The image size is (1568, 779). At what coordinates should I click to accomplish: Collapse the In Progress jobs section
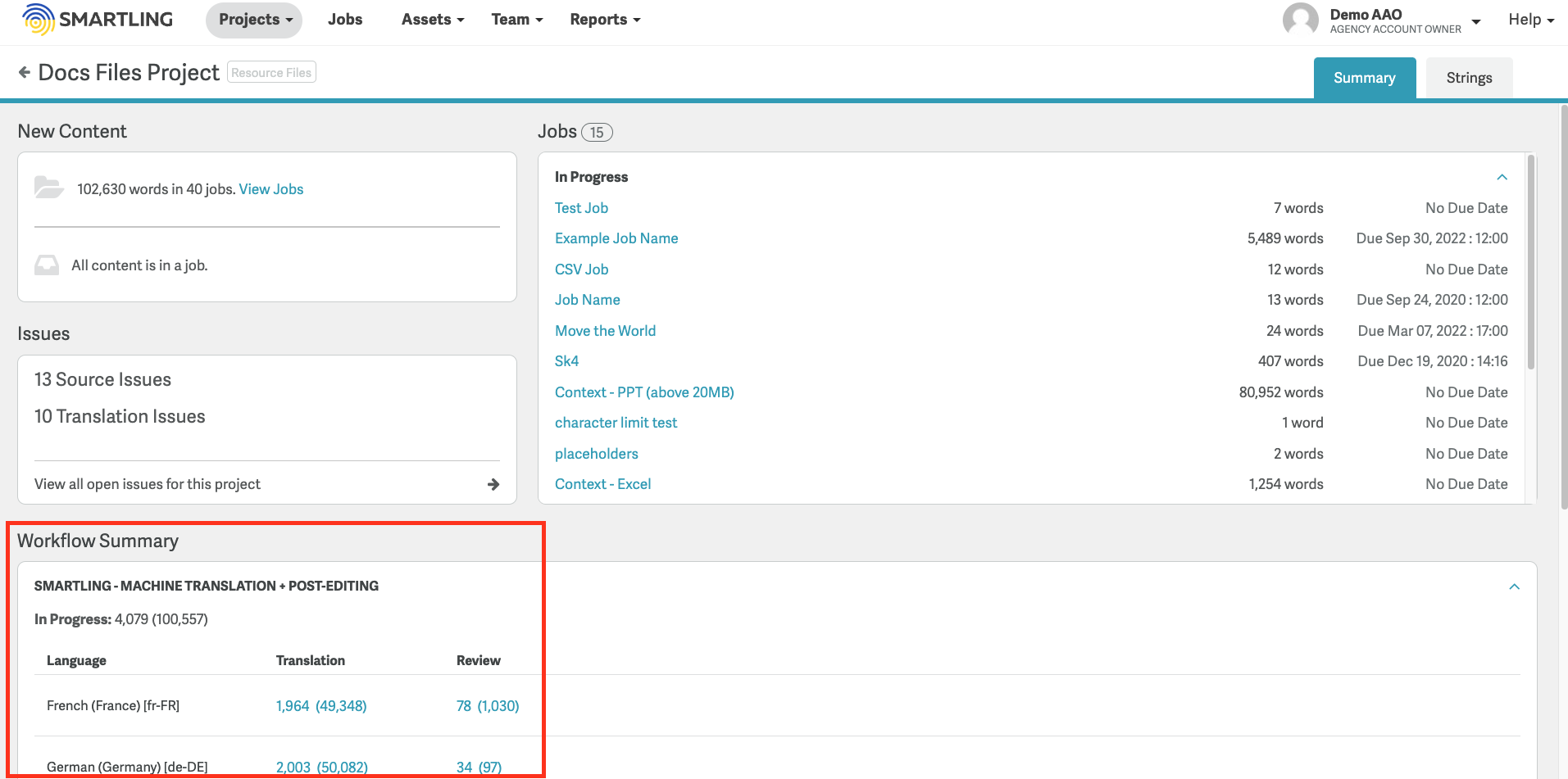1502,177
